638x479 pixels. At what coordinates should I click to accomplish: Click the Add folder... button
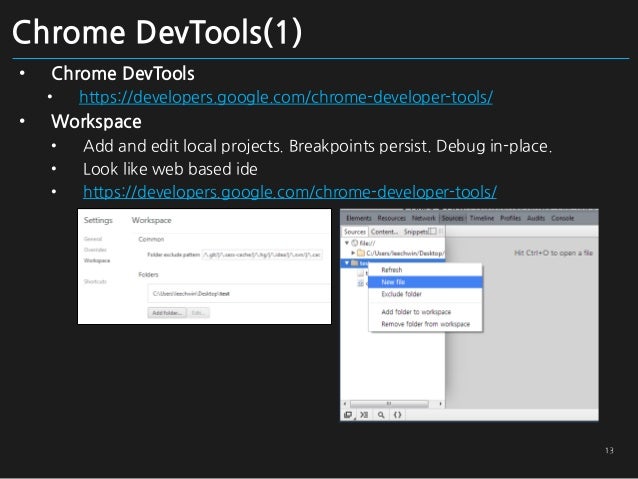click(167, 313)
